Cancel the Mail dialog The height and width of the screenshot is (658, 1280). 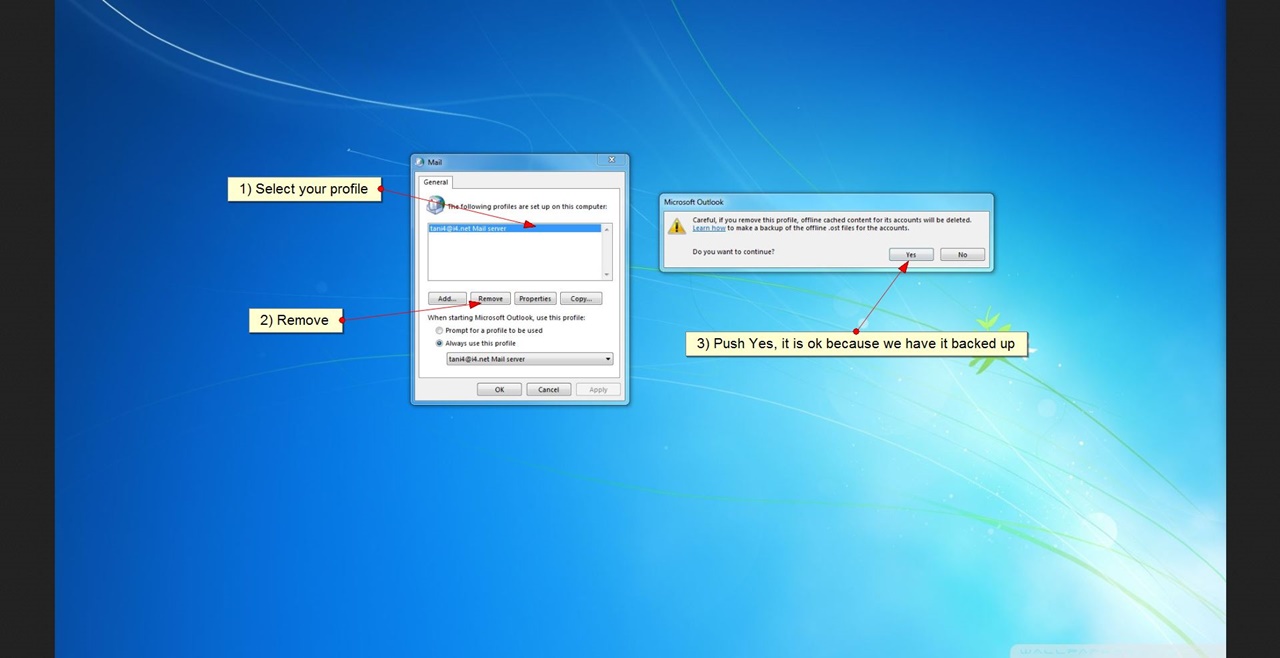(x=549, y=390)
